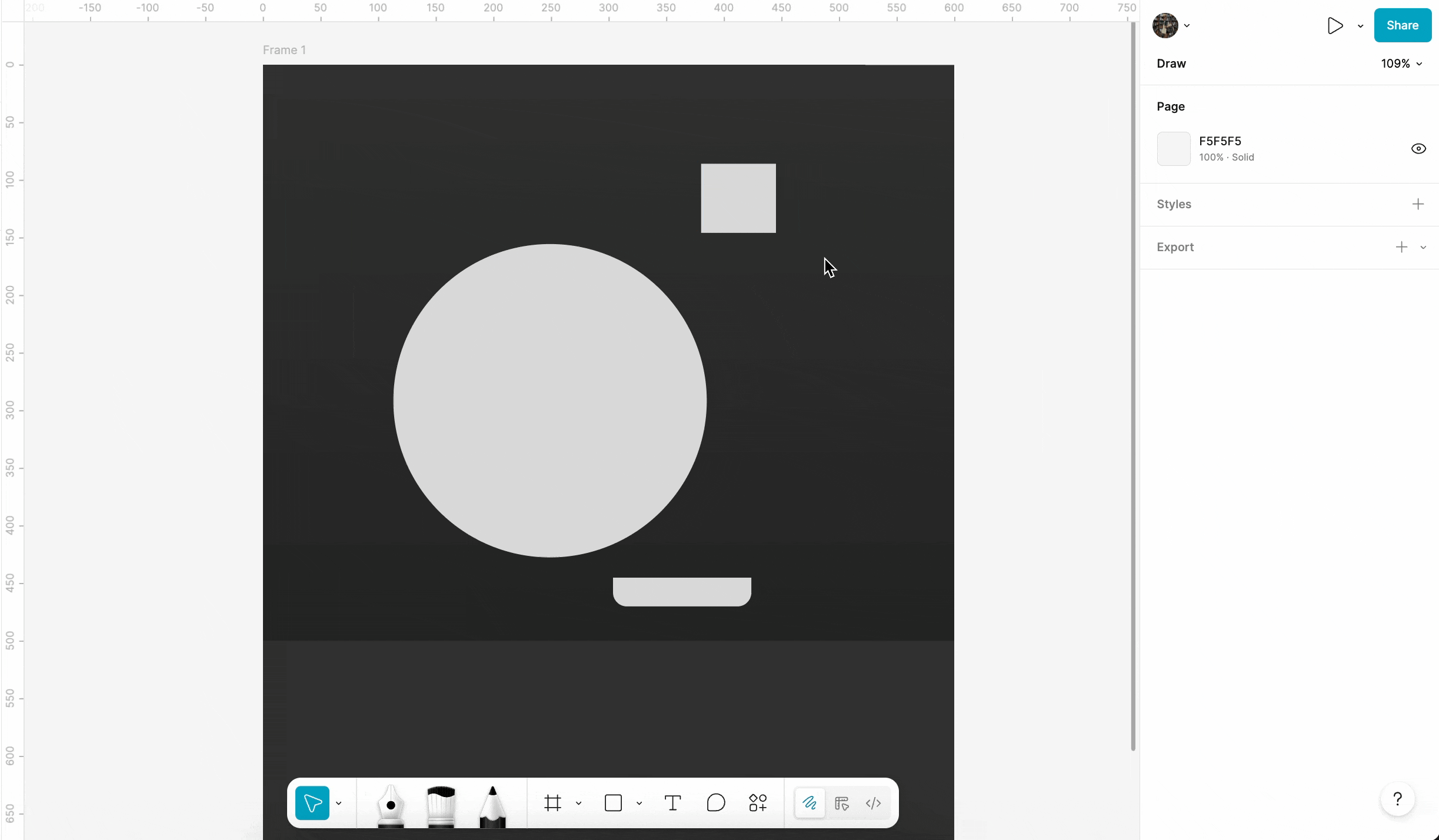
Task: Select the Rectangle shape tool
Action: click(x=614, y=802)
